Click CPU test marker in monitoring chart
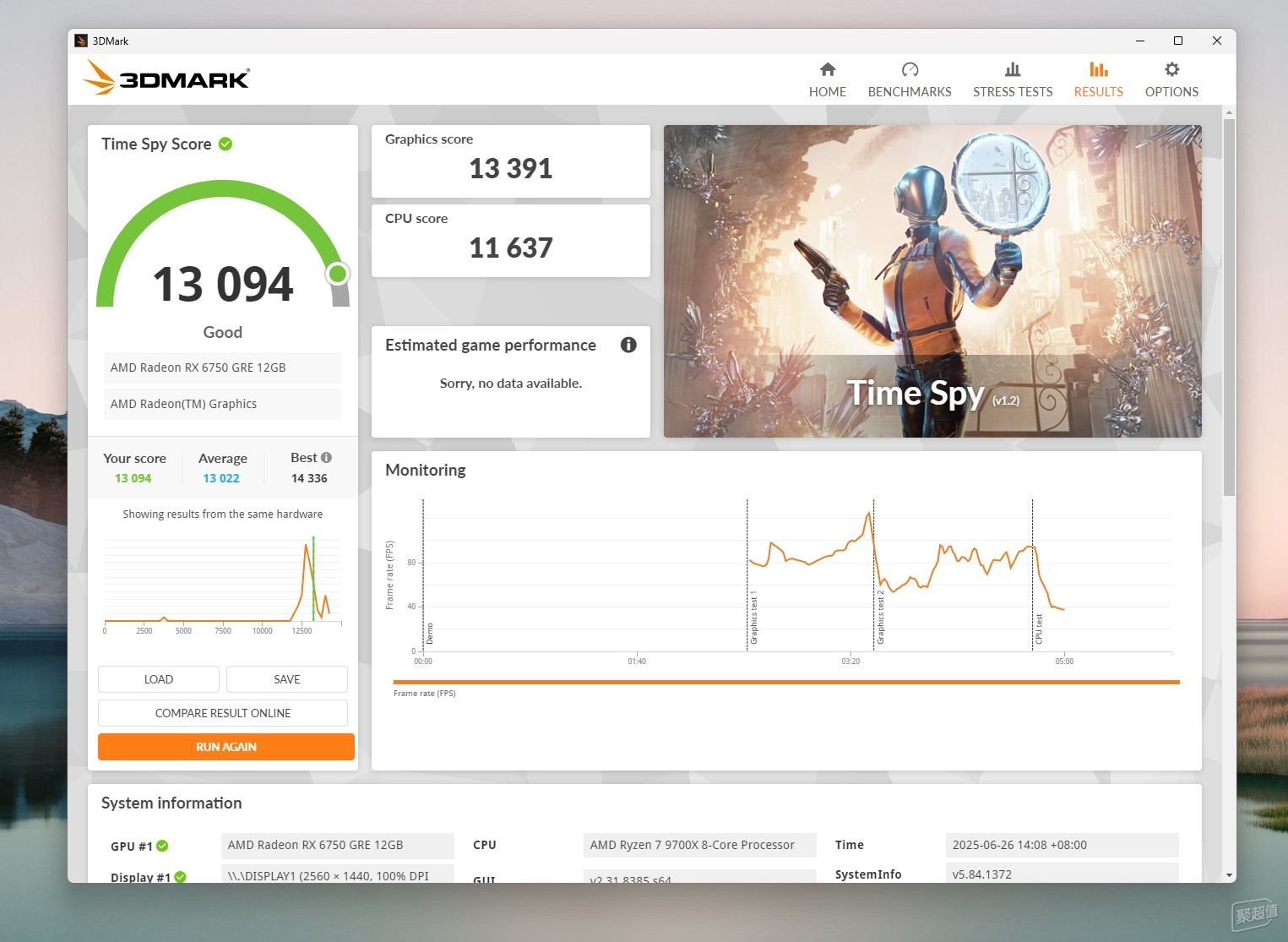Screen dimensions: 1288x942 click(1039, 629)
